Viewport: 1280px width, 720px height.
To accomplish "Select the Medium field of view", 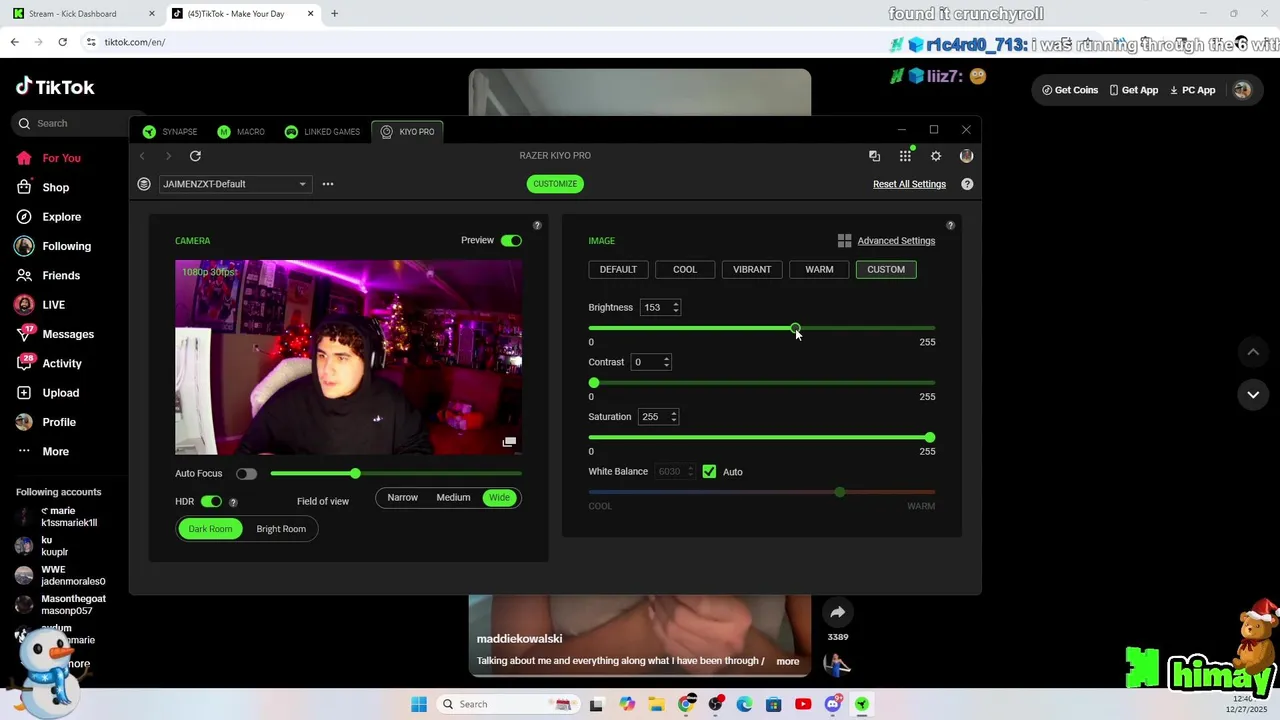I will 453,498.
